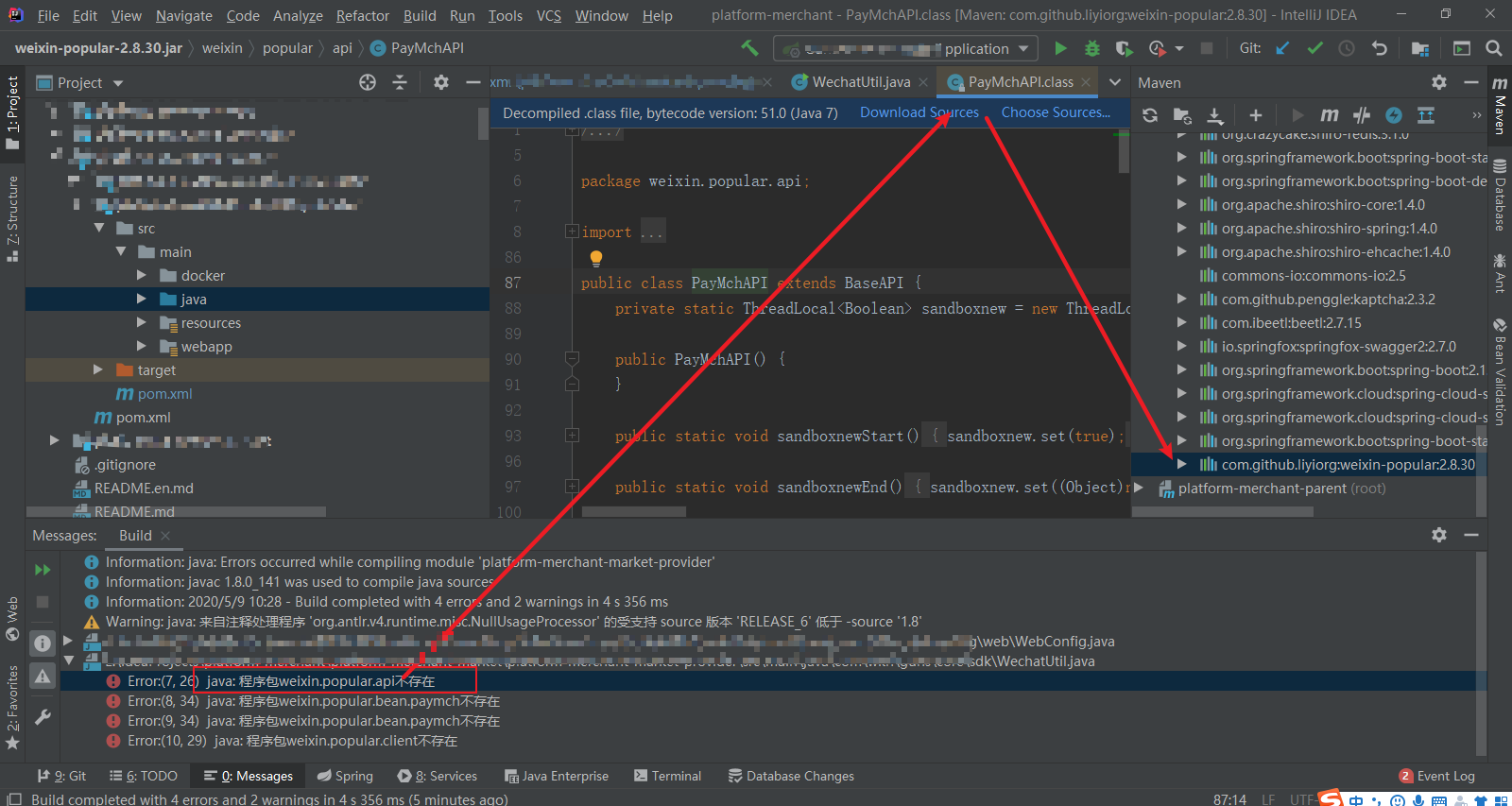Expand the java source folder
This screenshot has width=1512, height=806.
[142, 300]
